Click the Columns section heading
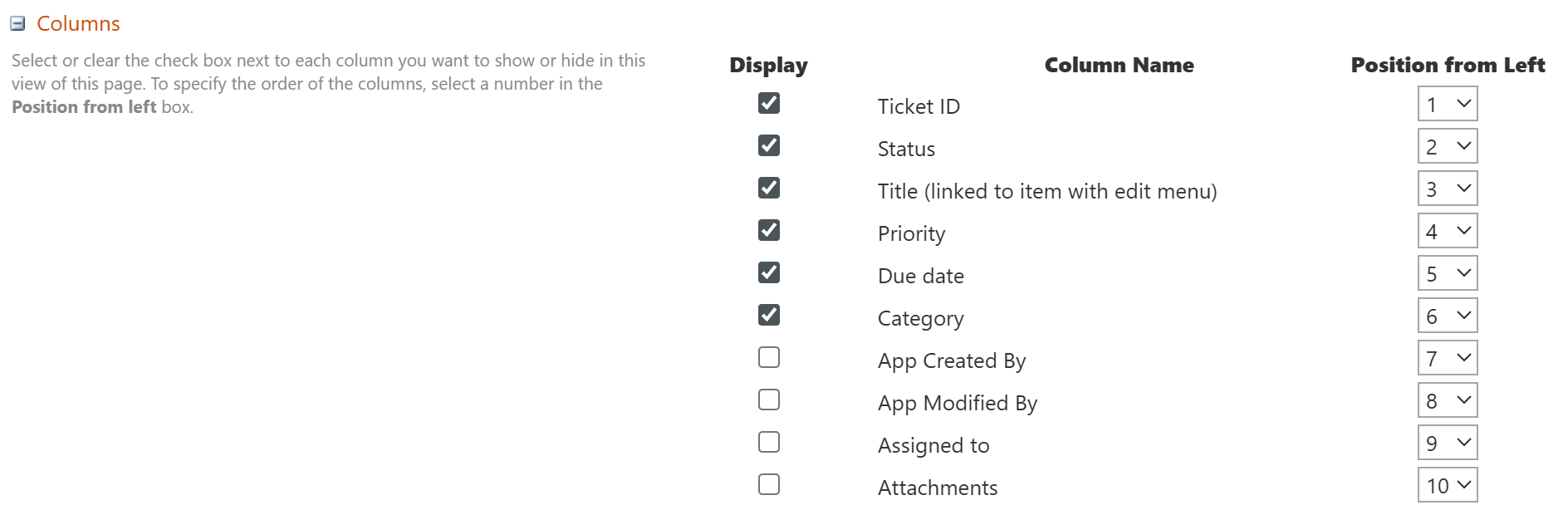This screenshot has height=505, width=1568. [x=78, y=23]
